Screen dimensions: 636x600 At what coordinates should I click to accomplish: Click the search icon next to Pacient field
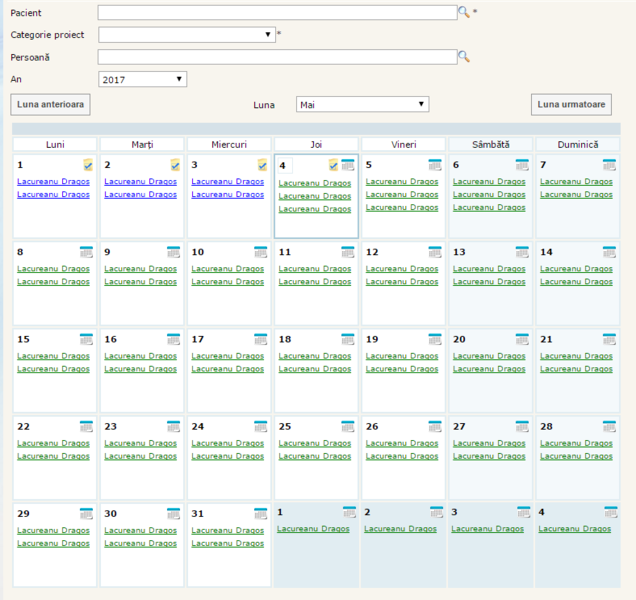463,12
